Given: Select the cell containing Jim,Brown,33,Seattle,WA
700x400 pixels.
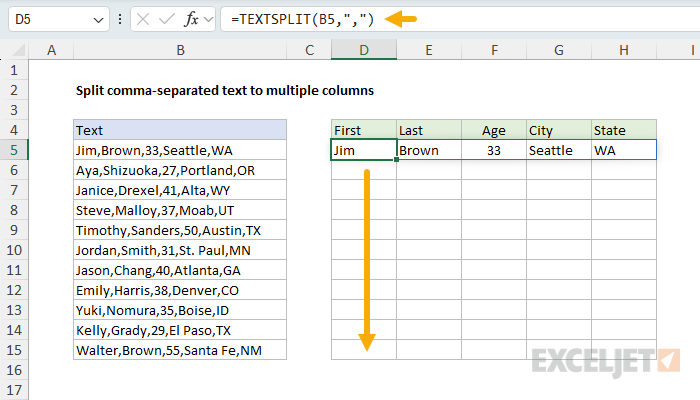Looking at the screenshot, I should (179, 150).
